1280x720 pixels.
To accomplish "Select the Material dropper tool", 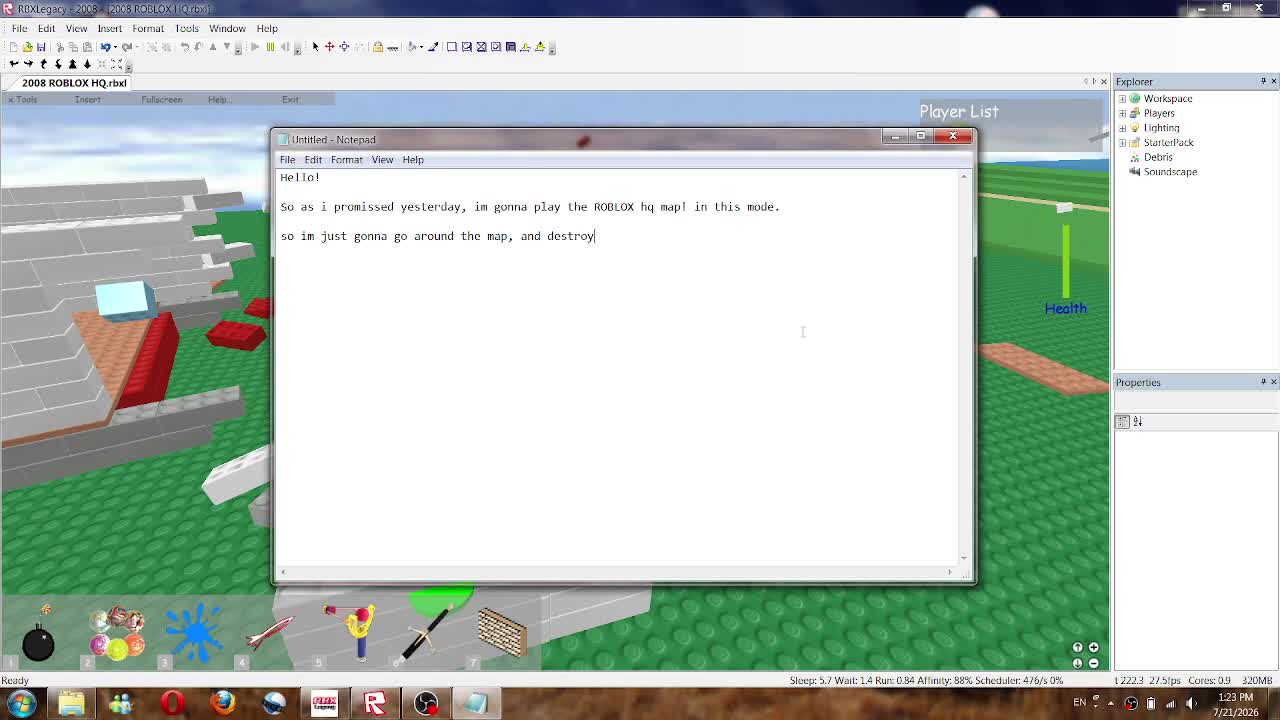I will coord(433,47).
